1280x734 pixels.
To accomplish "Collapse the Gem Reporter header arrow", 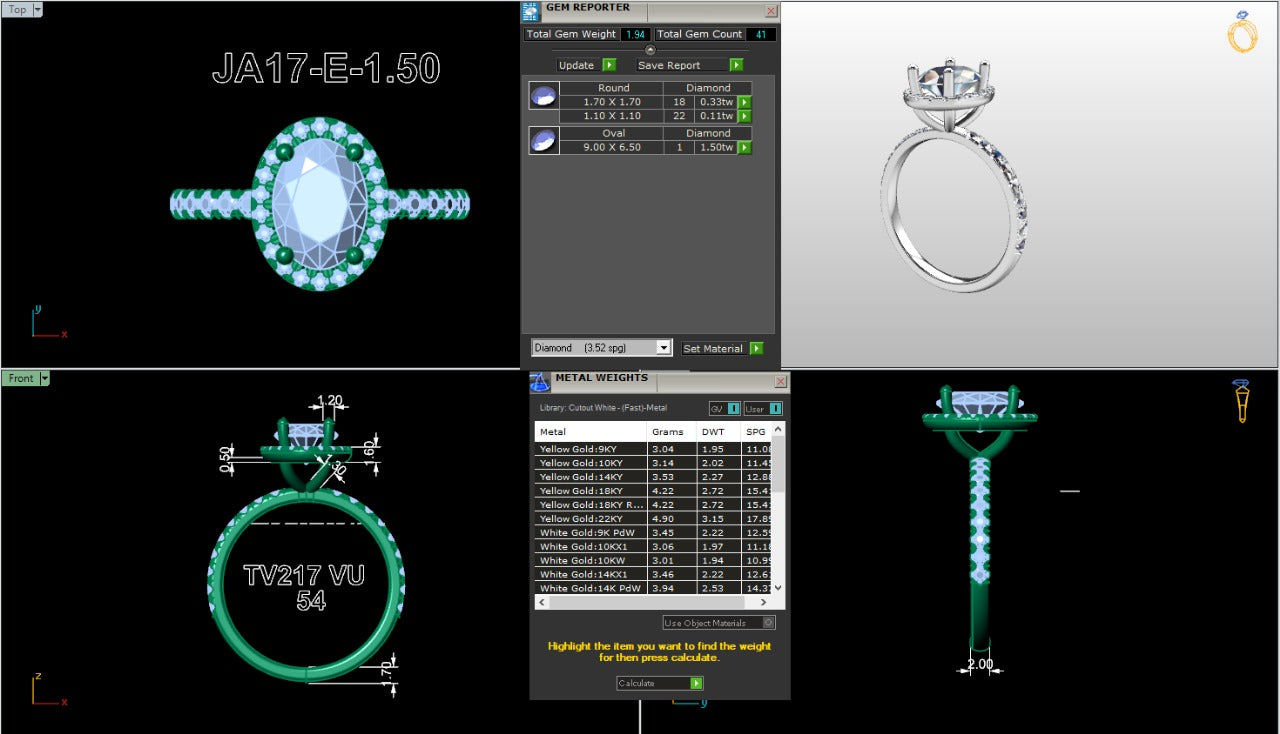I will (x=650, y=49).
